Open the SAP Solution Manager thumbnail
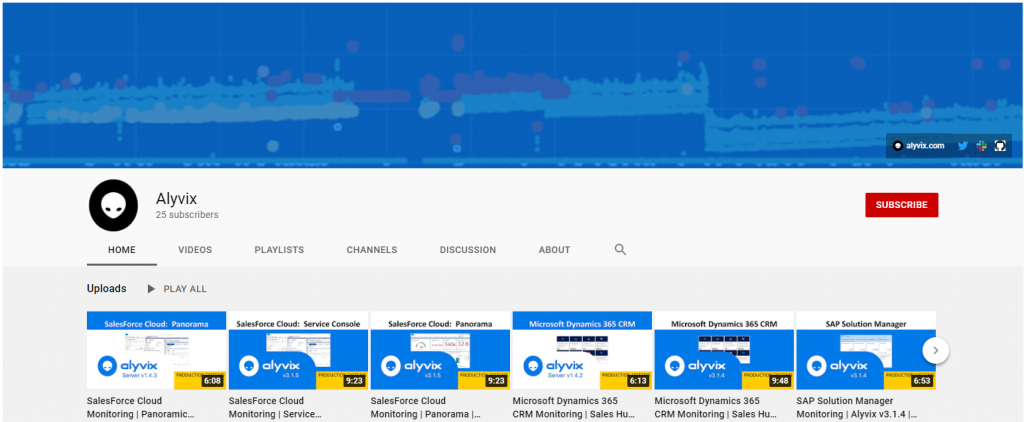 coord(866,350)
